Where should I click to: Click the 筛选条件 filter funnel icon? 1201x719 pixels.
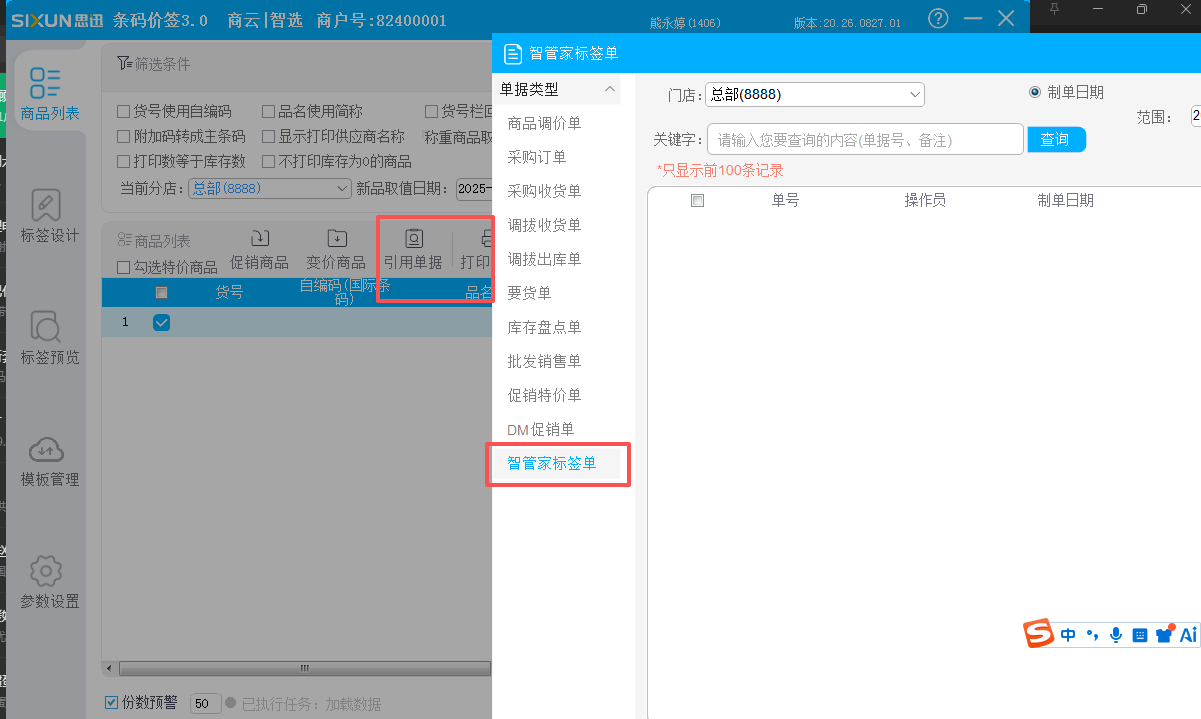pyautogui.click(x=125, y=64)
